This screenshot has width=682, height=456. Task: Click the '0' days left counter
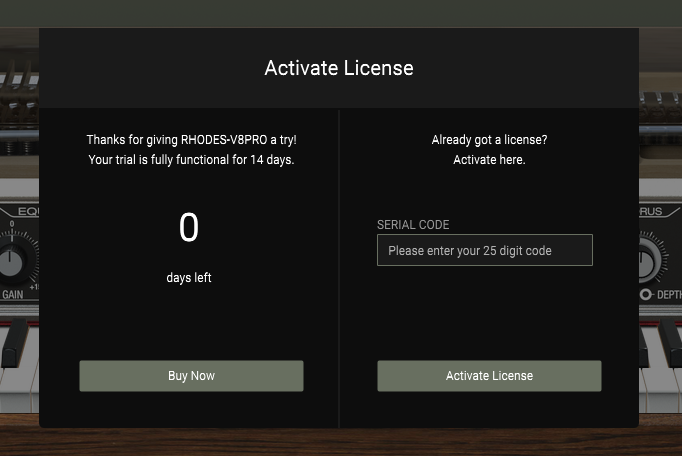point(189,227)
